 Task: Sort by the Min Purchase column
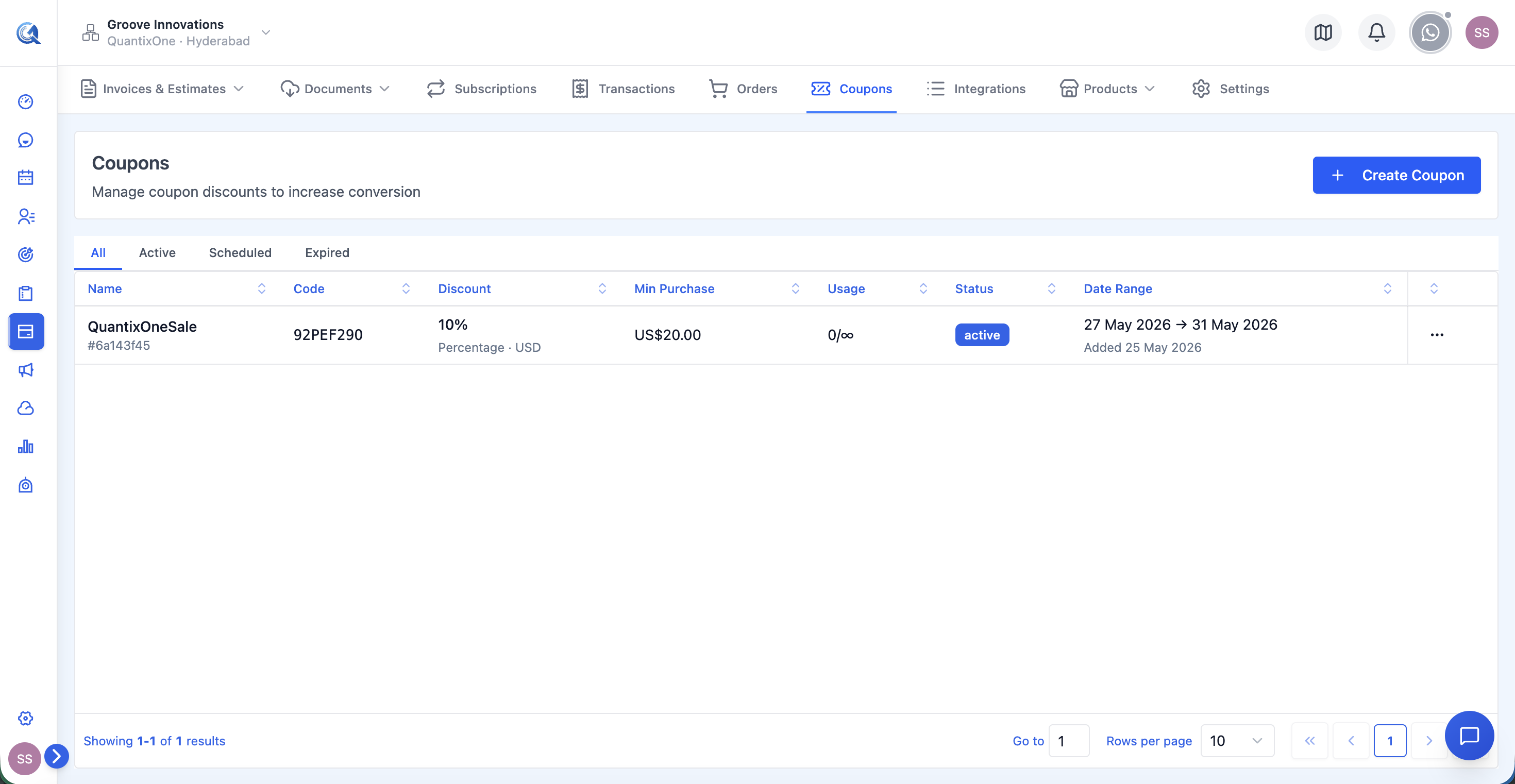pyautogui.click(x=796, y=288)
